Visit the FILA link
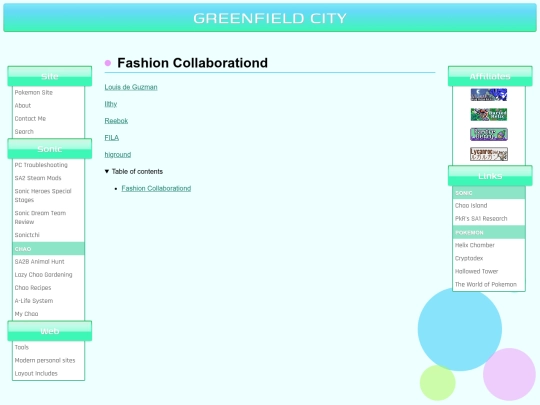This screenshot has width=540, height=405. click(x=112, y=138)
